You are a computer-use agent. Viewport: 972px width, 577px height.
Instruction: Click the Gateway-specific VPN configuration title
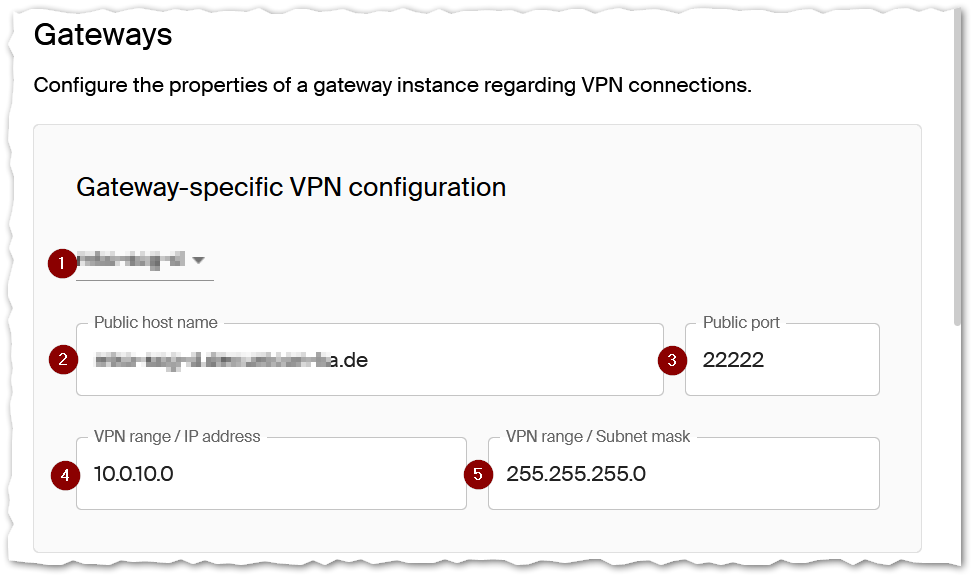pyautogui.click(x=291, y=187)
